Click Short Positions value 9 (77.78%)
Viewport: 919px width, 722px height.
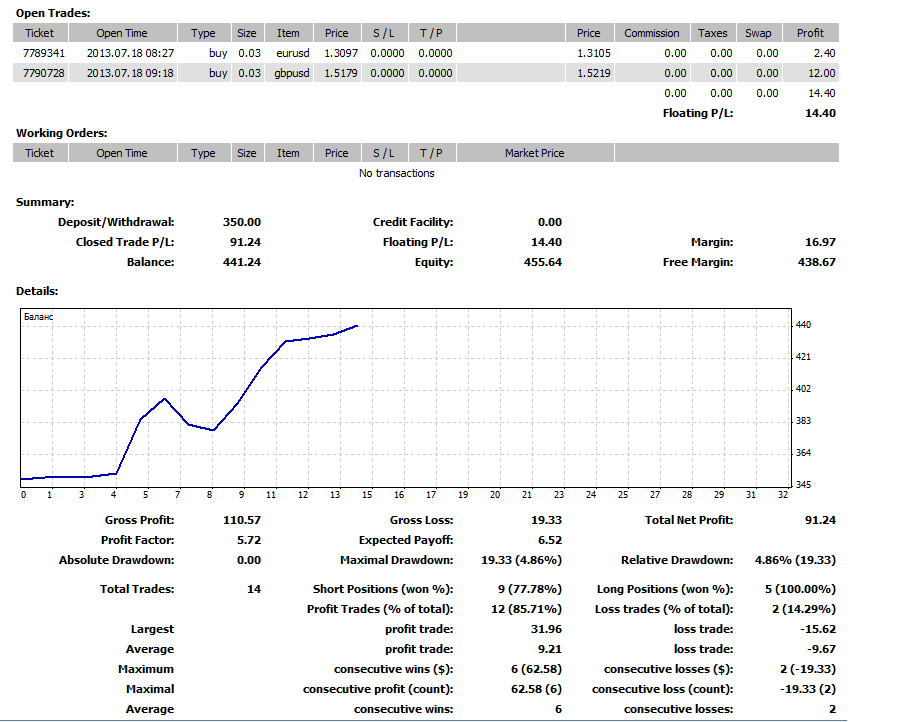530,589
